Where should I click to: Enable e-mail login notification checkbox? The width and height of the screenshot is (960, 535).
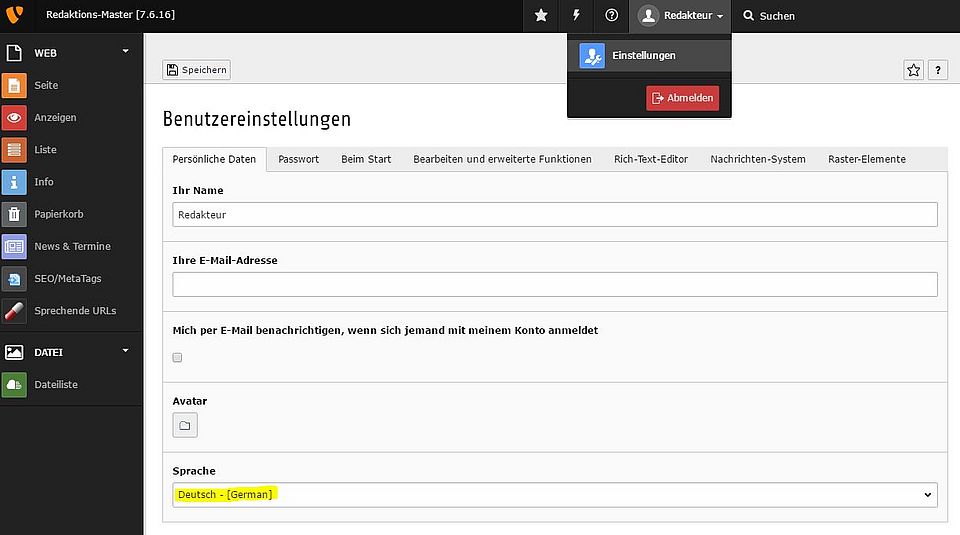click(x=178, y=357)
